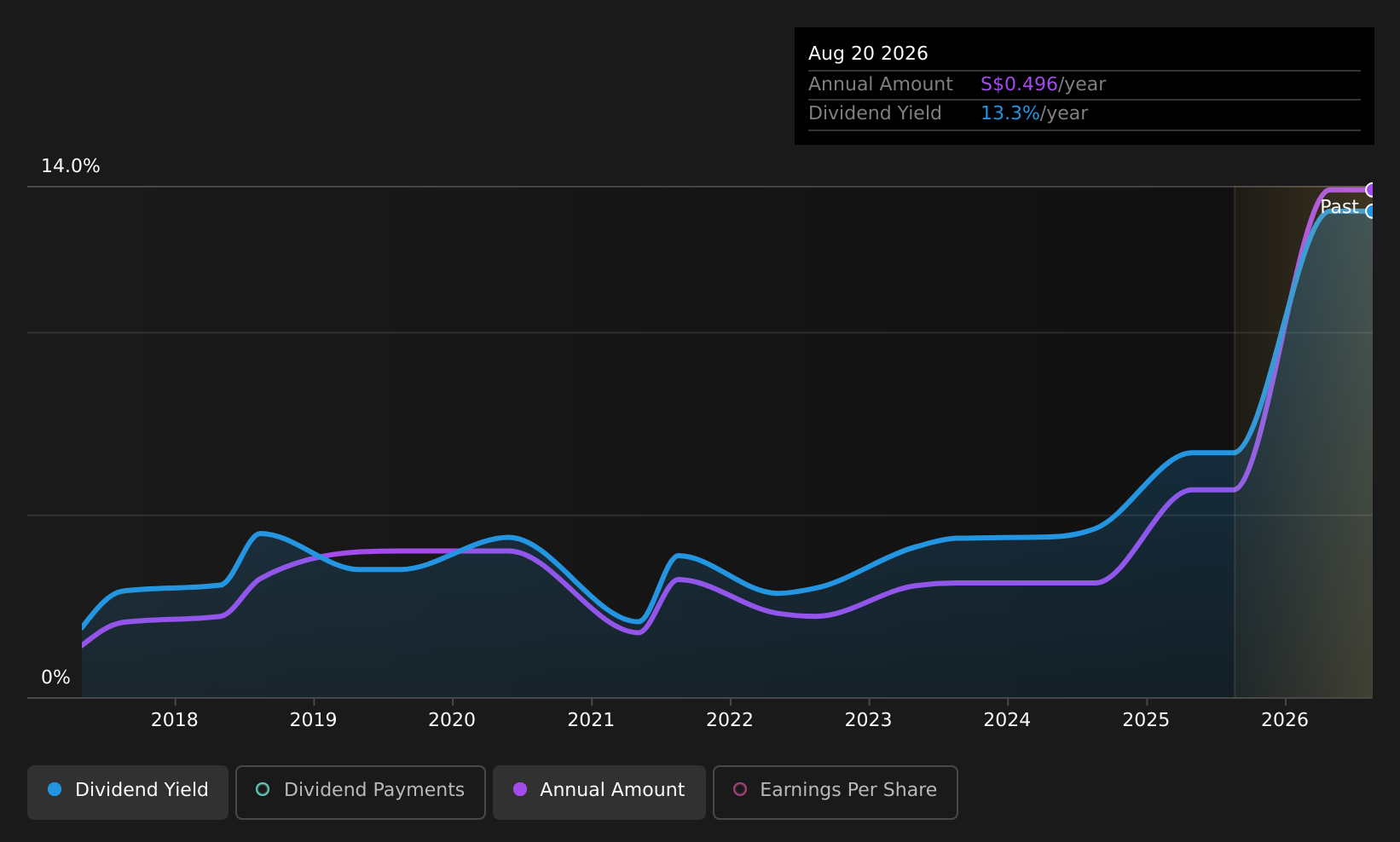
Task: Click the tooltip Annual Amount label
Action: click(881, 84)
